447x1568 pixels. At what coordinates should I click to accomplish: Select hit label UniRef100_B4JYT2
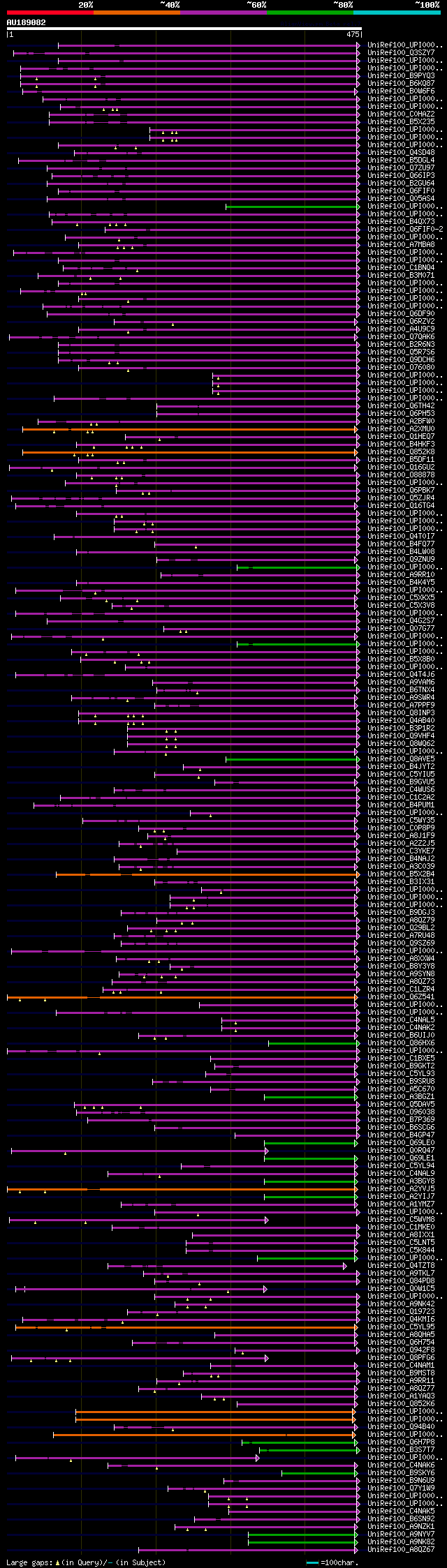click(x=401, y=766)
